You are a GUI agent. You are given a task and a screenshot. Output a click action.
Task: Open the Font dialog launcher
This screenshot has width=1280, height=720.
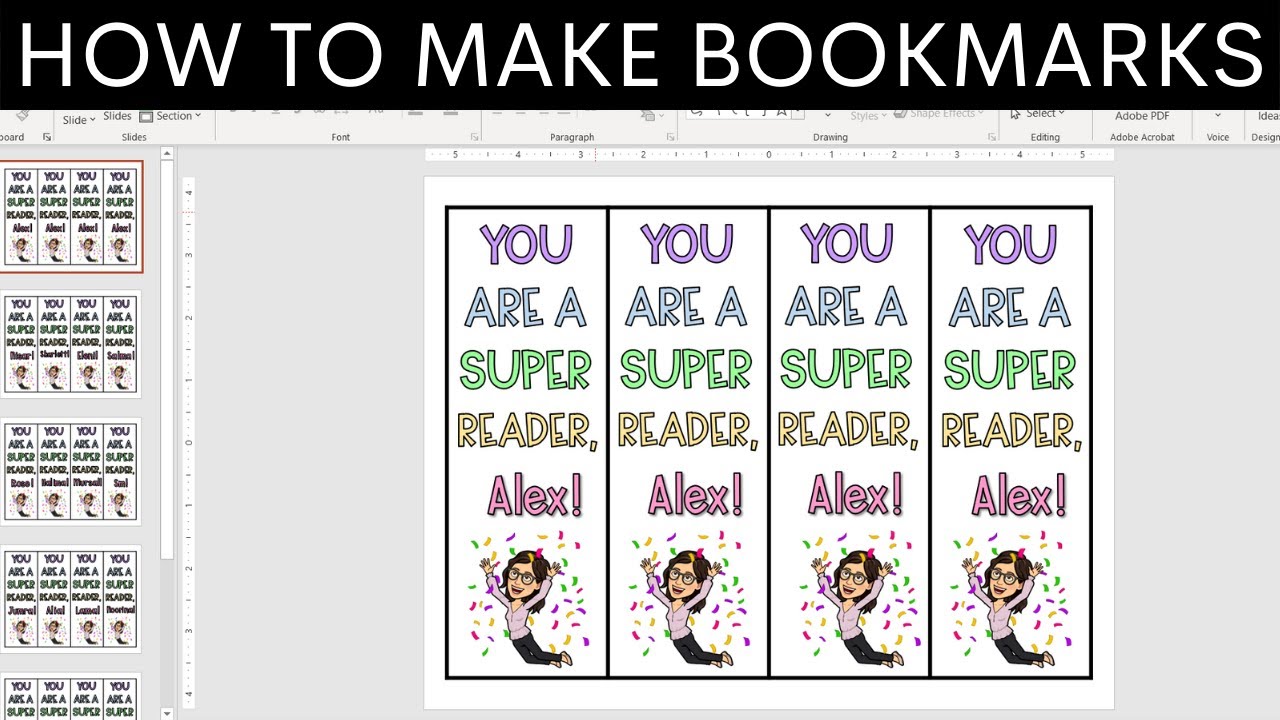tap(475, 137)
